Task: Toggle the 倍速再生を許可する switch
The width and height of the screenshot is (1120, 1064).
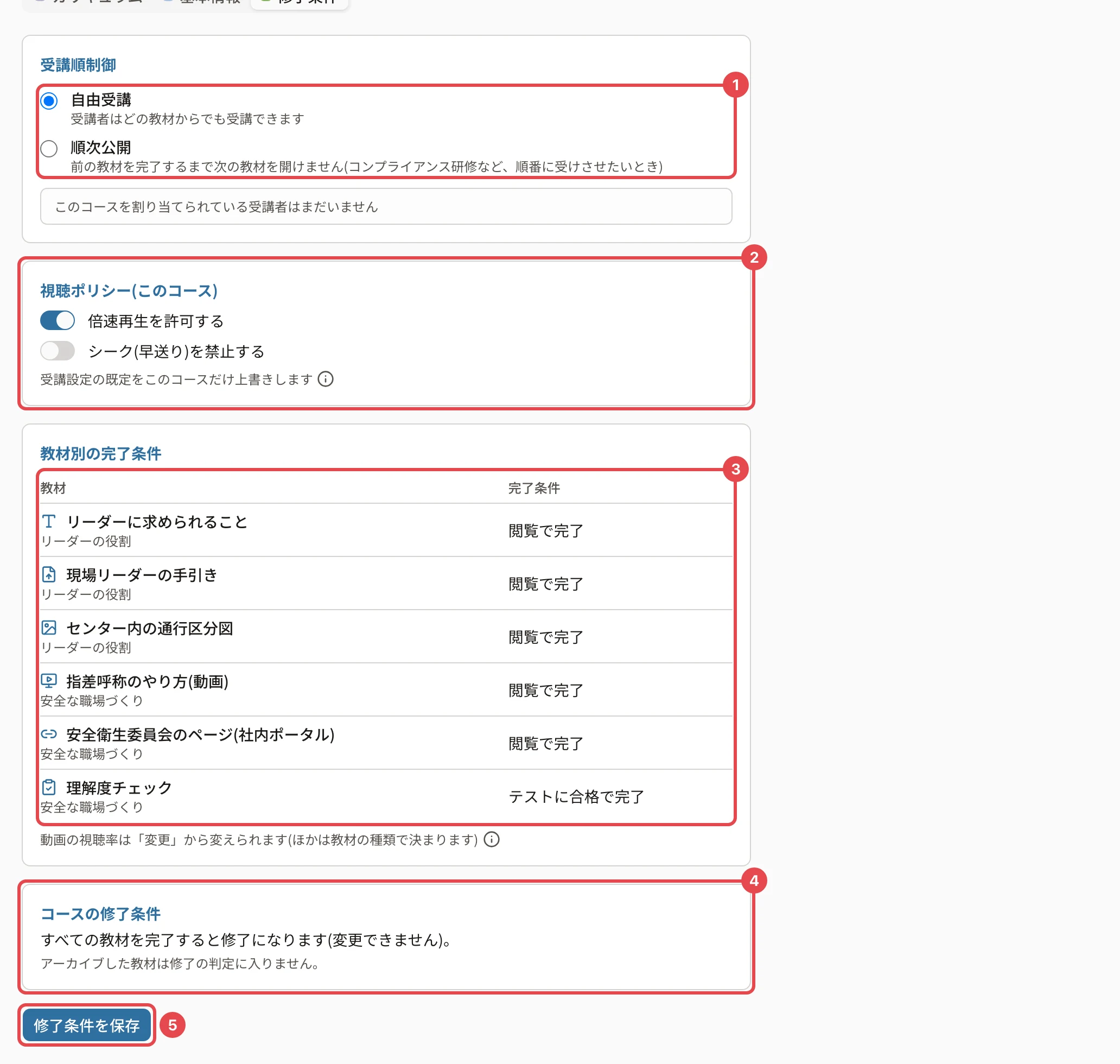Action: click(x=57, y=320)
